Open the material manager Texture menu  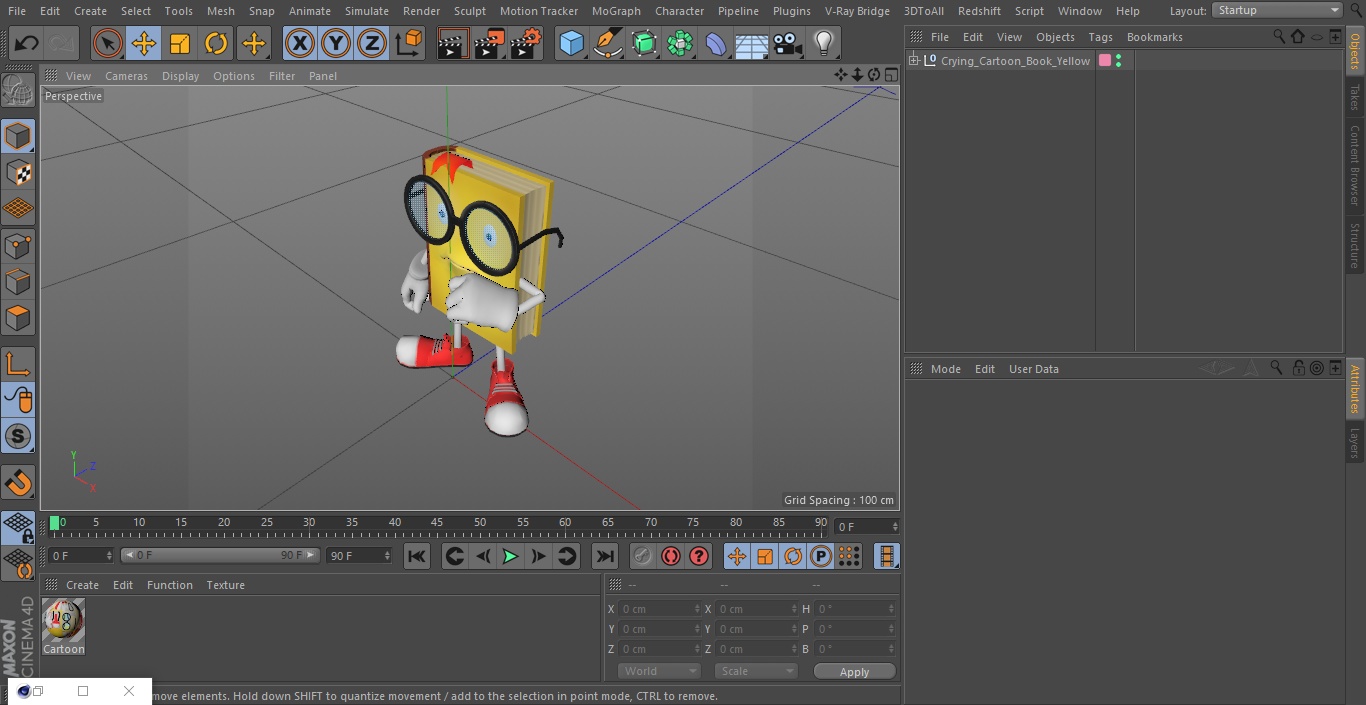point(225,585)
